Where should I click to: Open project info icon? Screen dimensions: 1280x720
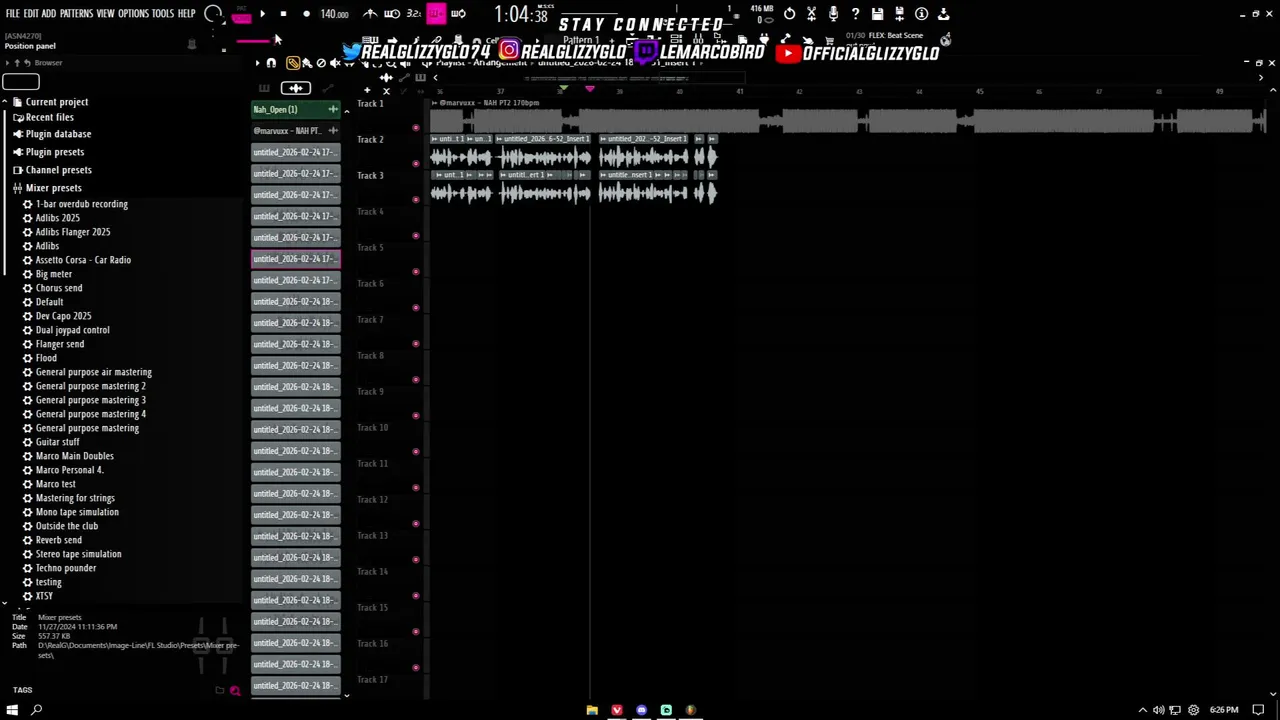click(921, 14)
